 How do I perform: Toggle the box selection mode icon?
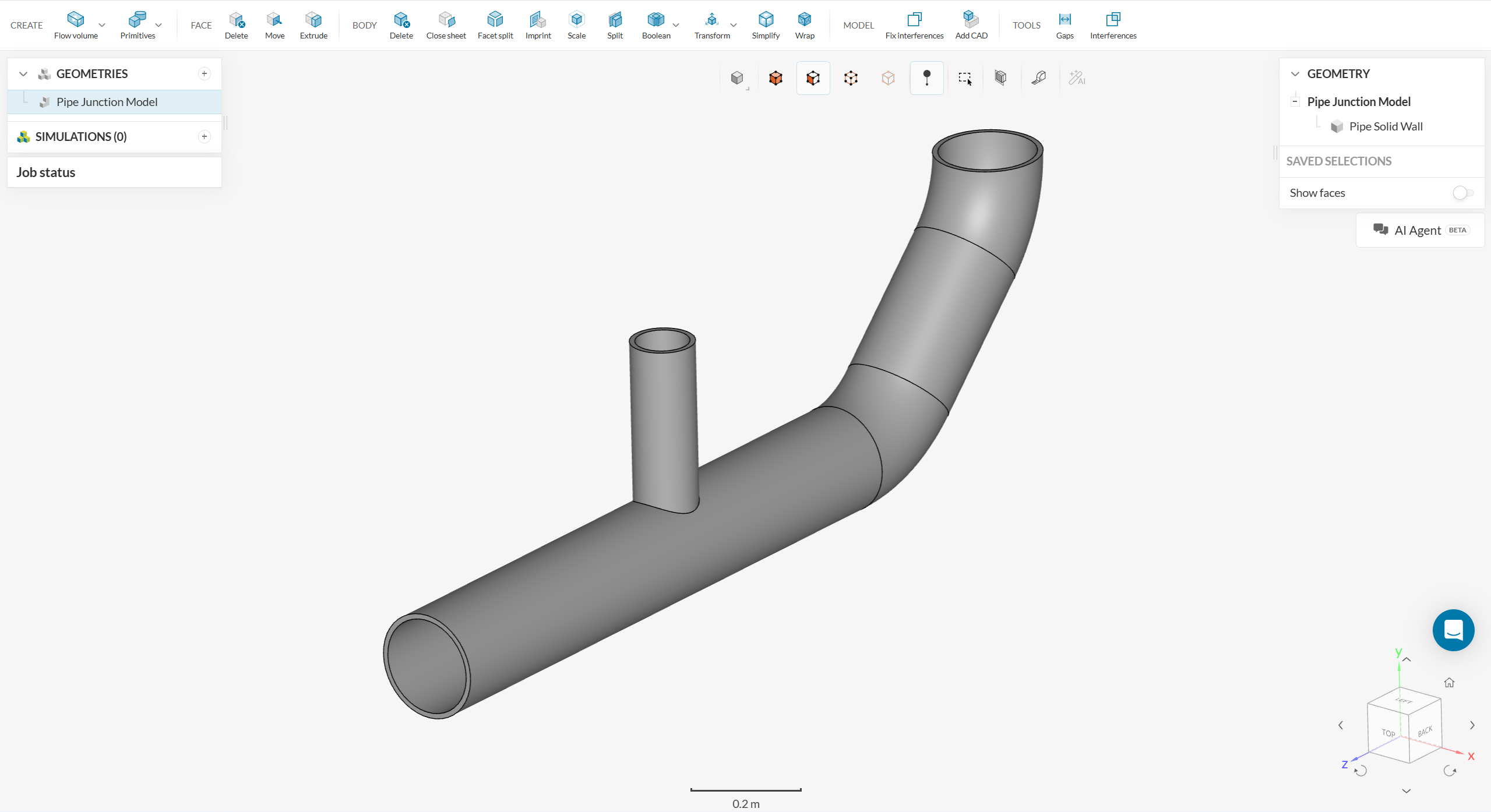(965, 78)
